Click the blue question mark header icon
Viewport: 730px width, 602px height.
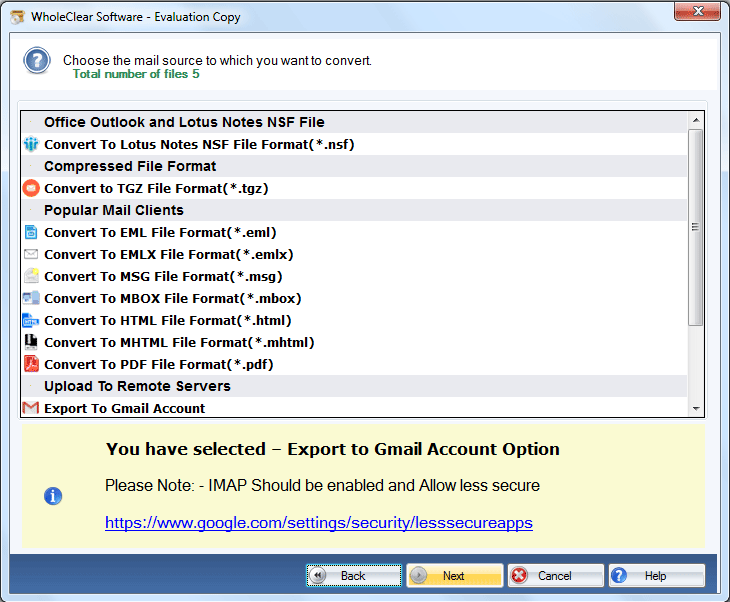coord(37,61)
